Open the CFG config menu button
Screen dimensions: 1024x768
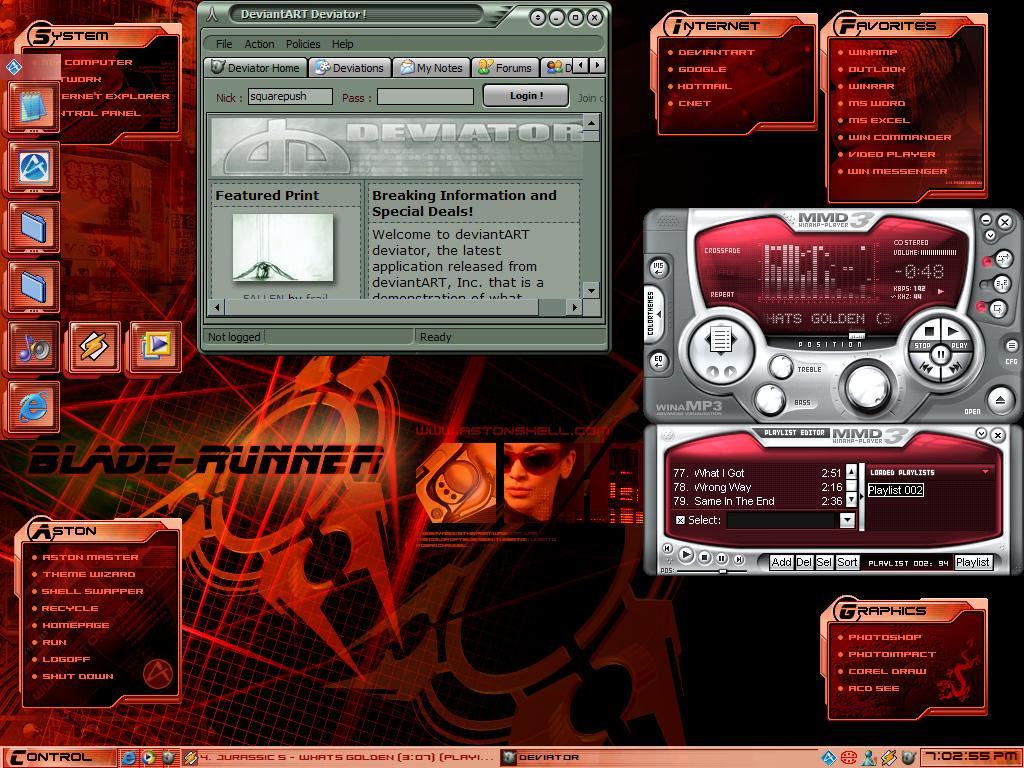1011,347
